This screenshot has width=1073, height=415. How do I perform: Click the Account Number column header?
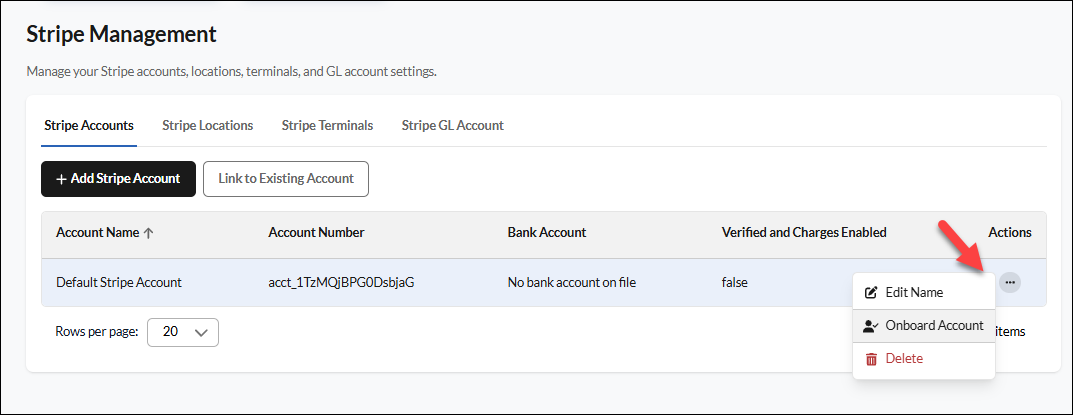(316, 233)
